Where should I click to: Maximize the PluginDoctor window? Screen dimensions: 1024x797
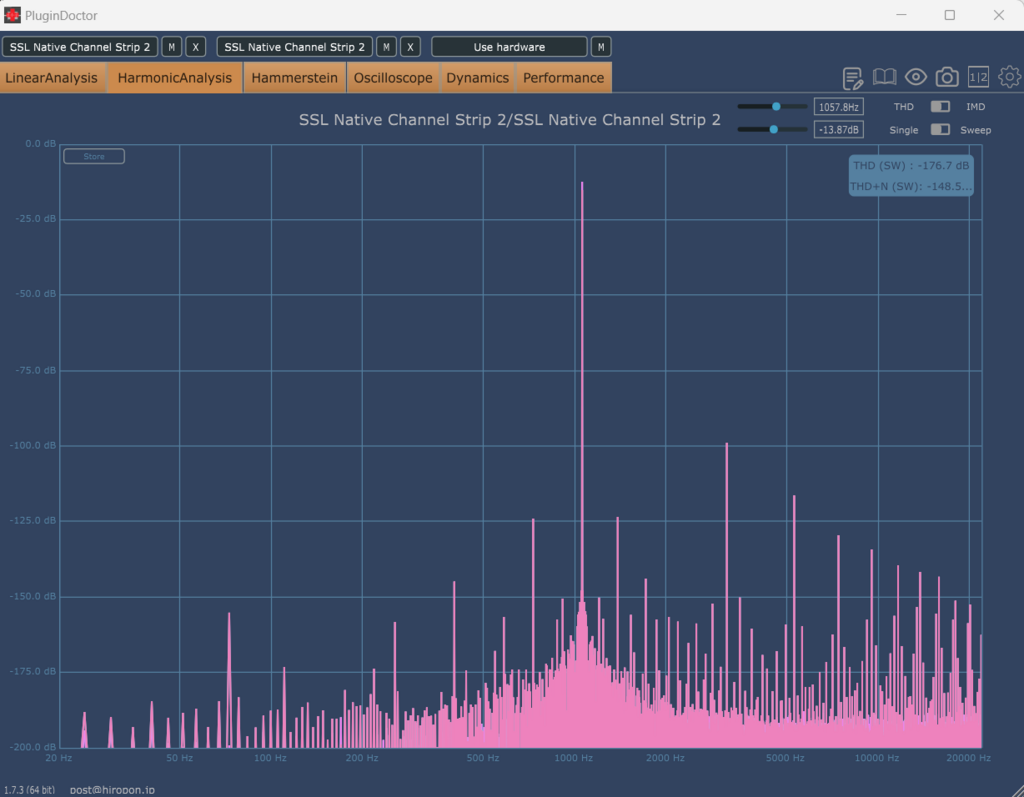click(x=950, y=14)
